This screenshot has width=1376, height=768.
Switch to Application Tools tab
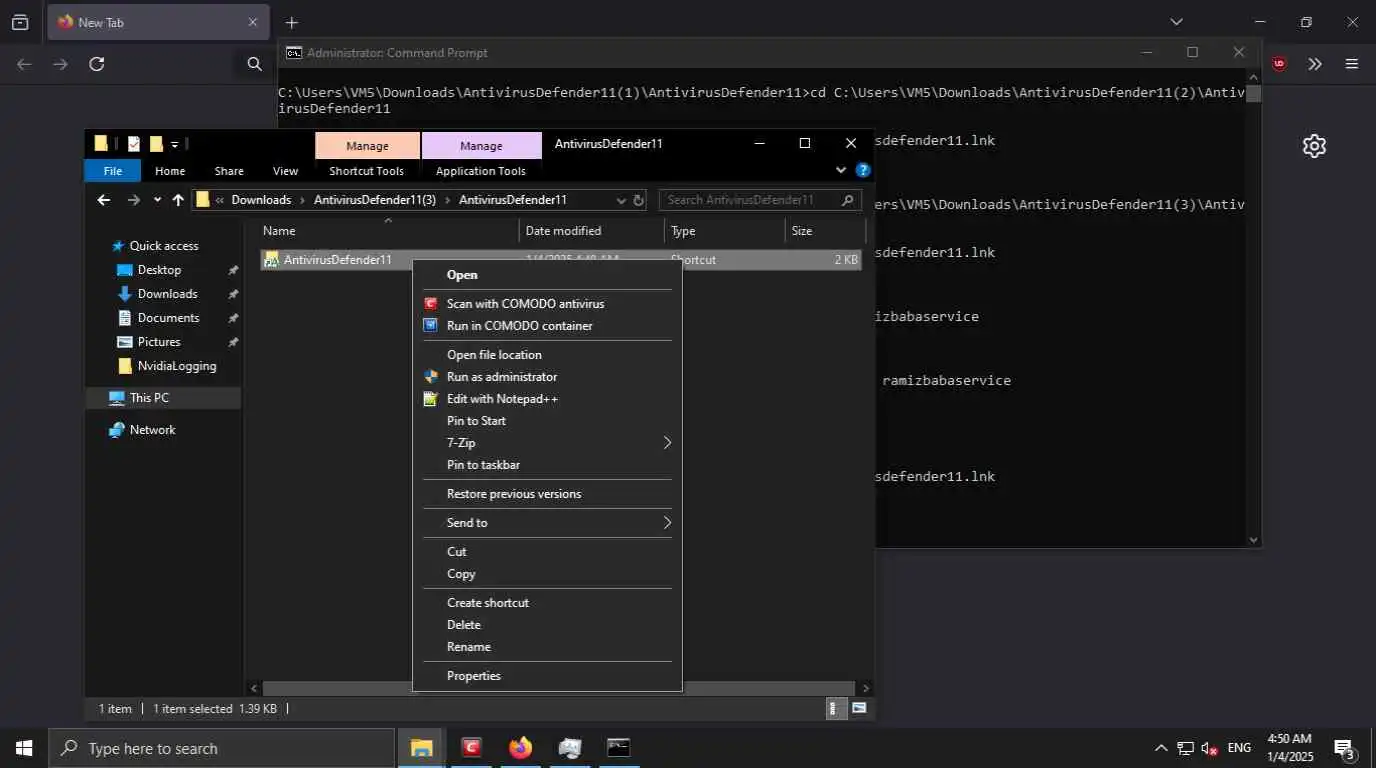(x=481, y=171)
